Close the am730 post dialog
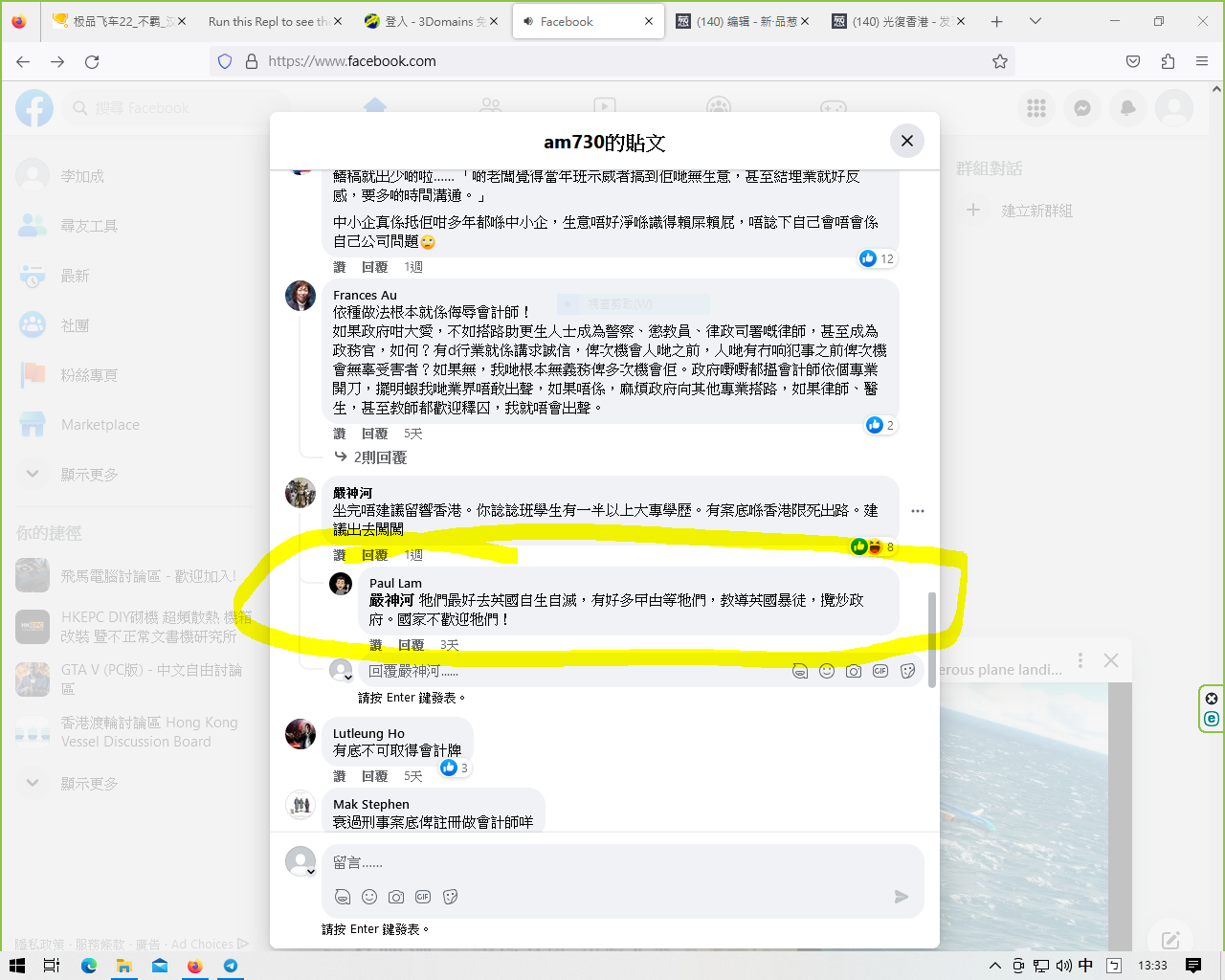 pos(906,142)
